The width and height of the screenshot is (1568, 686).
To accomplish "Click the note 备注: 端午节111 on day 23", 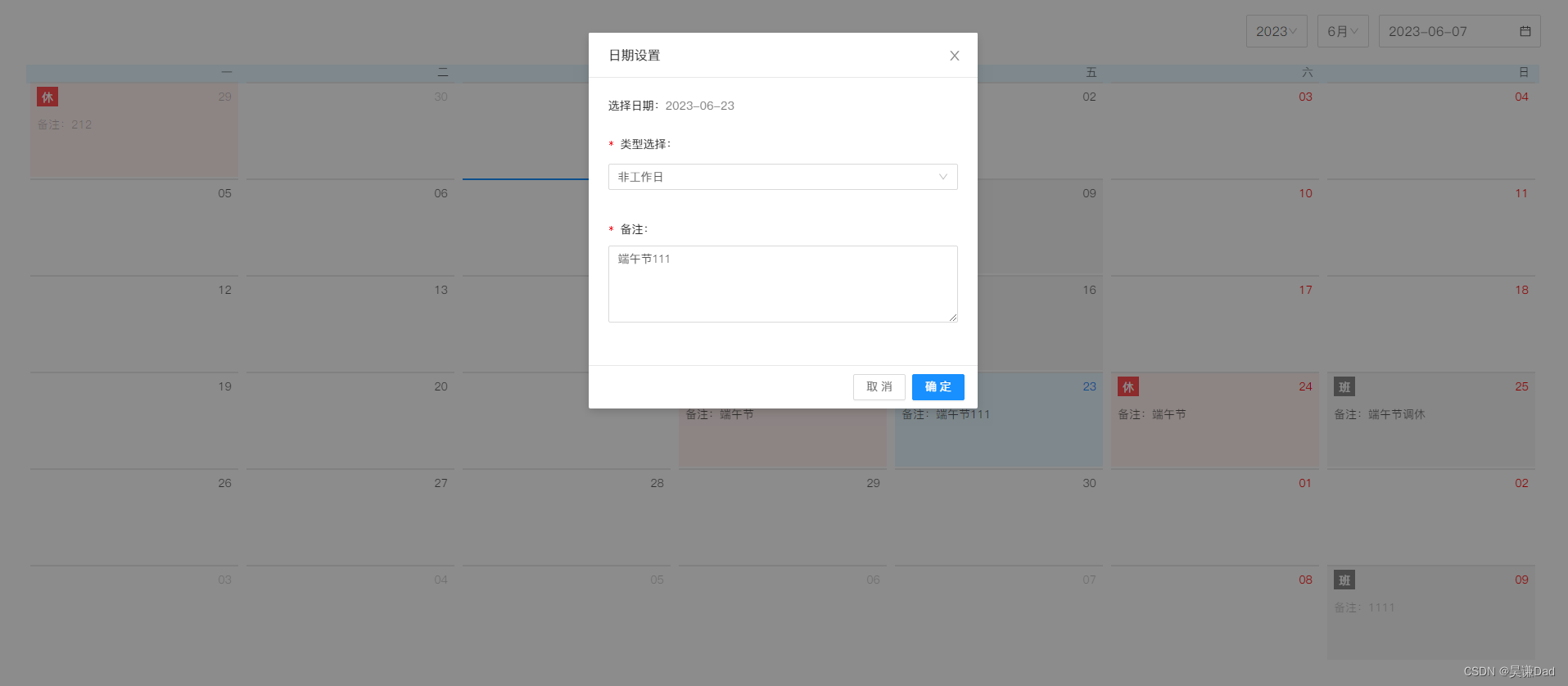I will click(946, 414).
